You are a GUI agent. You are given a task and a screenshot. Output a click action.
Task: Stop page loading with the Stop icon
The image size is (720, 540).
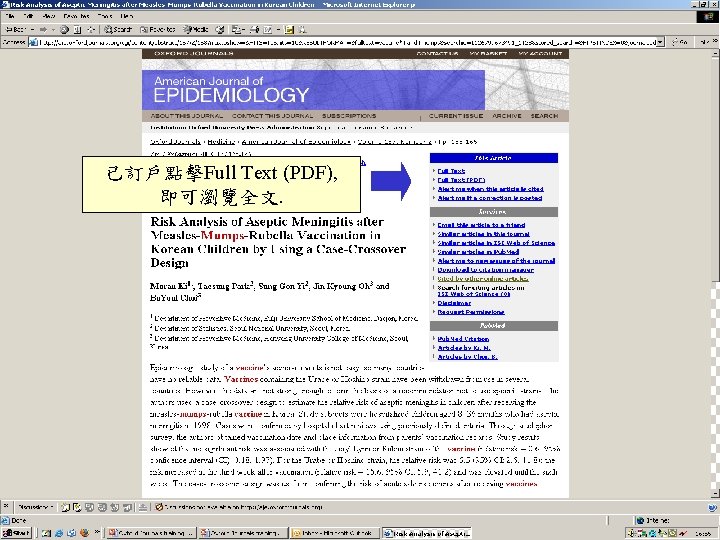(x=64, y=29)
